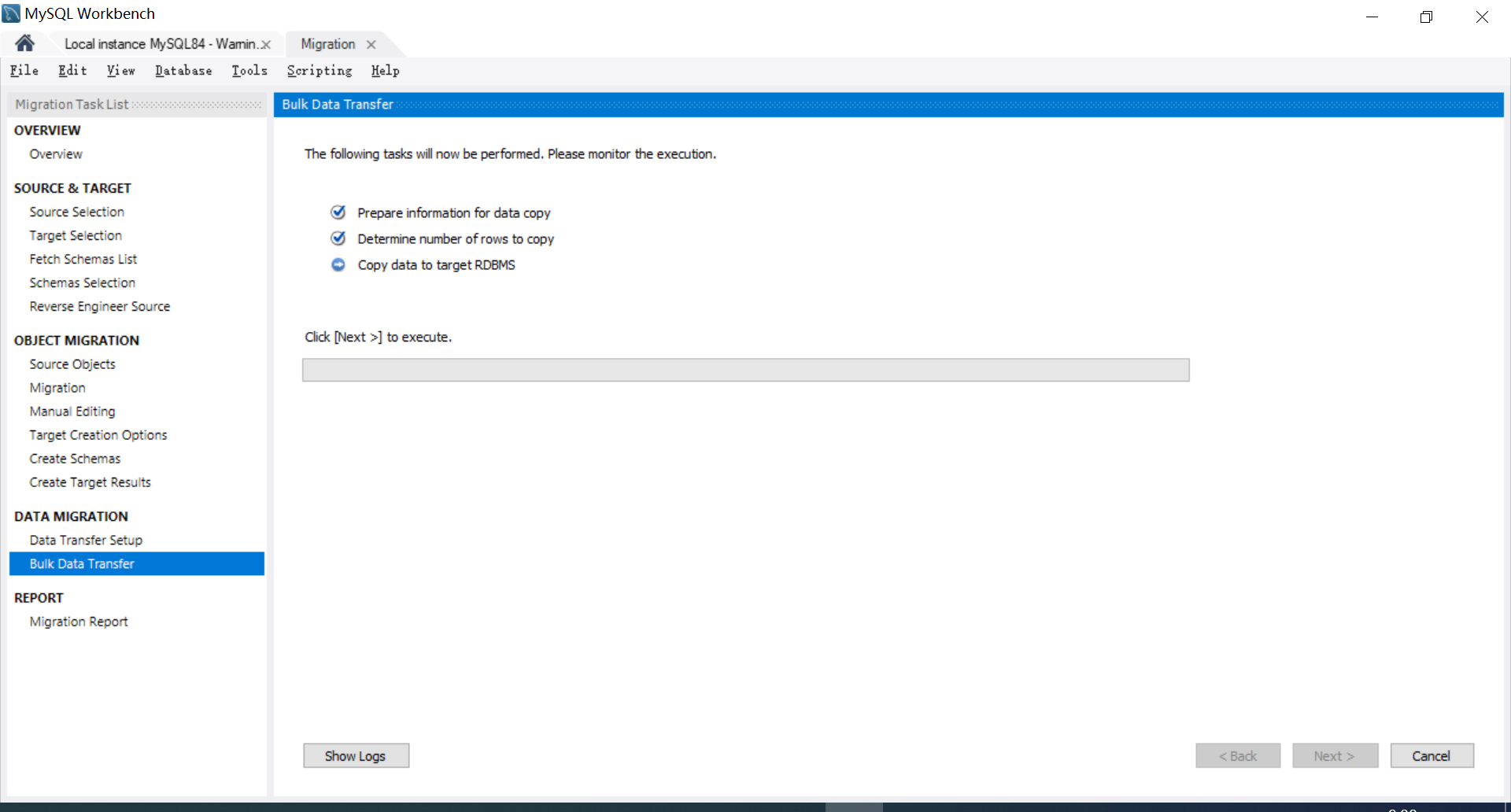The image size is (1511, 812).
Task: Open the Help menu
Action: tap(386, 71)
